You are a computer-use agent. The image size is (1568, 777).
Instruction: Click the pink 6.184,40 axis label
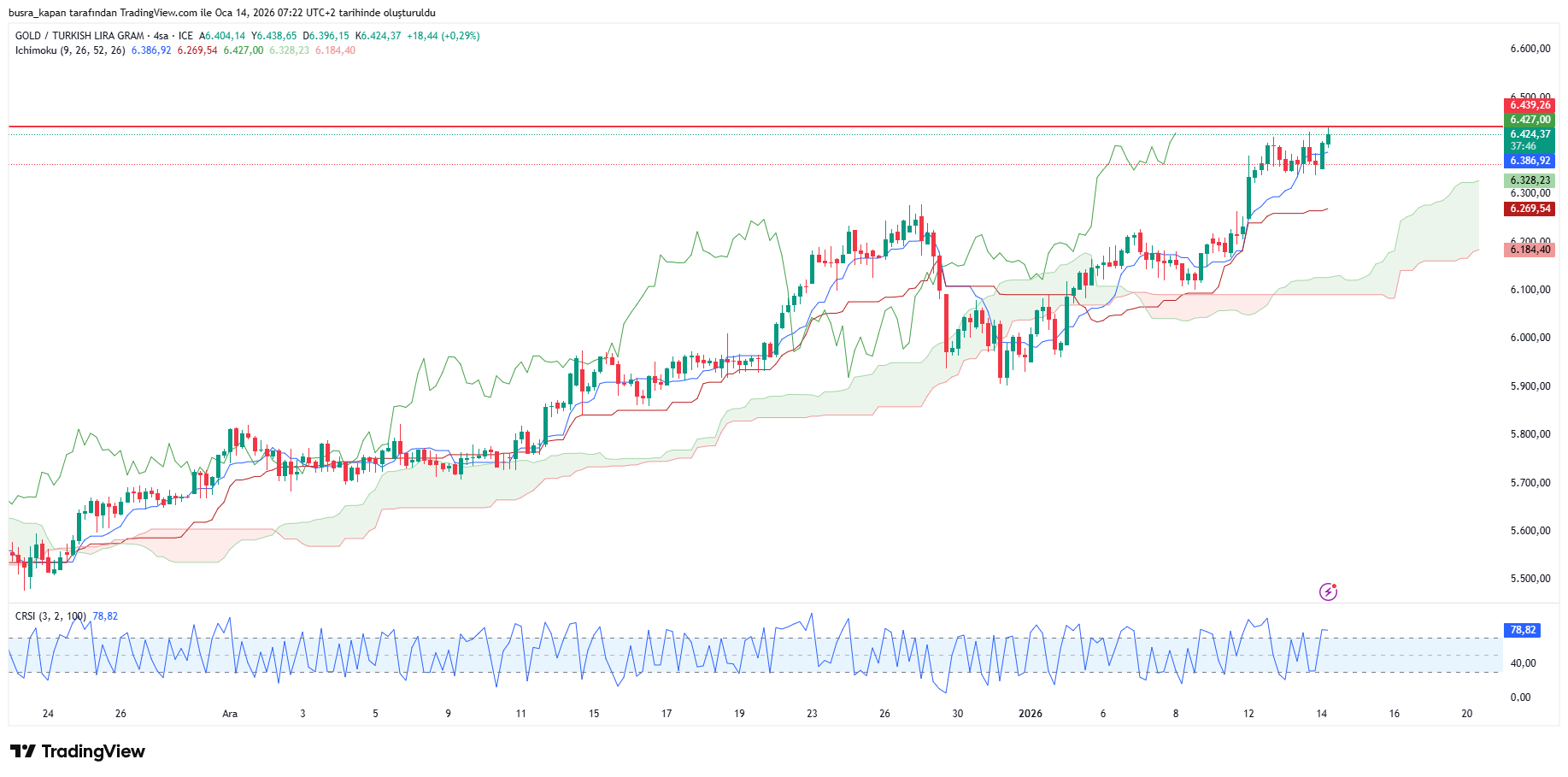1529,250
